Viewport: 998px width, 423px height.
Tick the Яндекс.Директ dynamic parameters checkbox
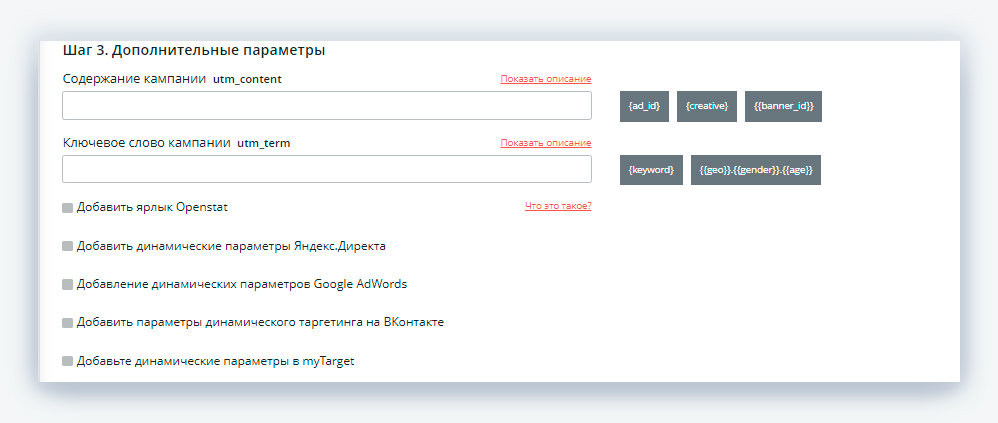coord(68,246)
